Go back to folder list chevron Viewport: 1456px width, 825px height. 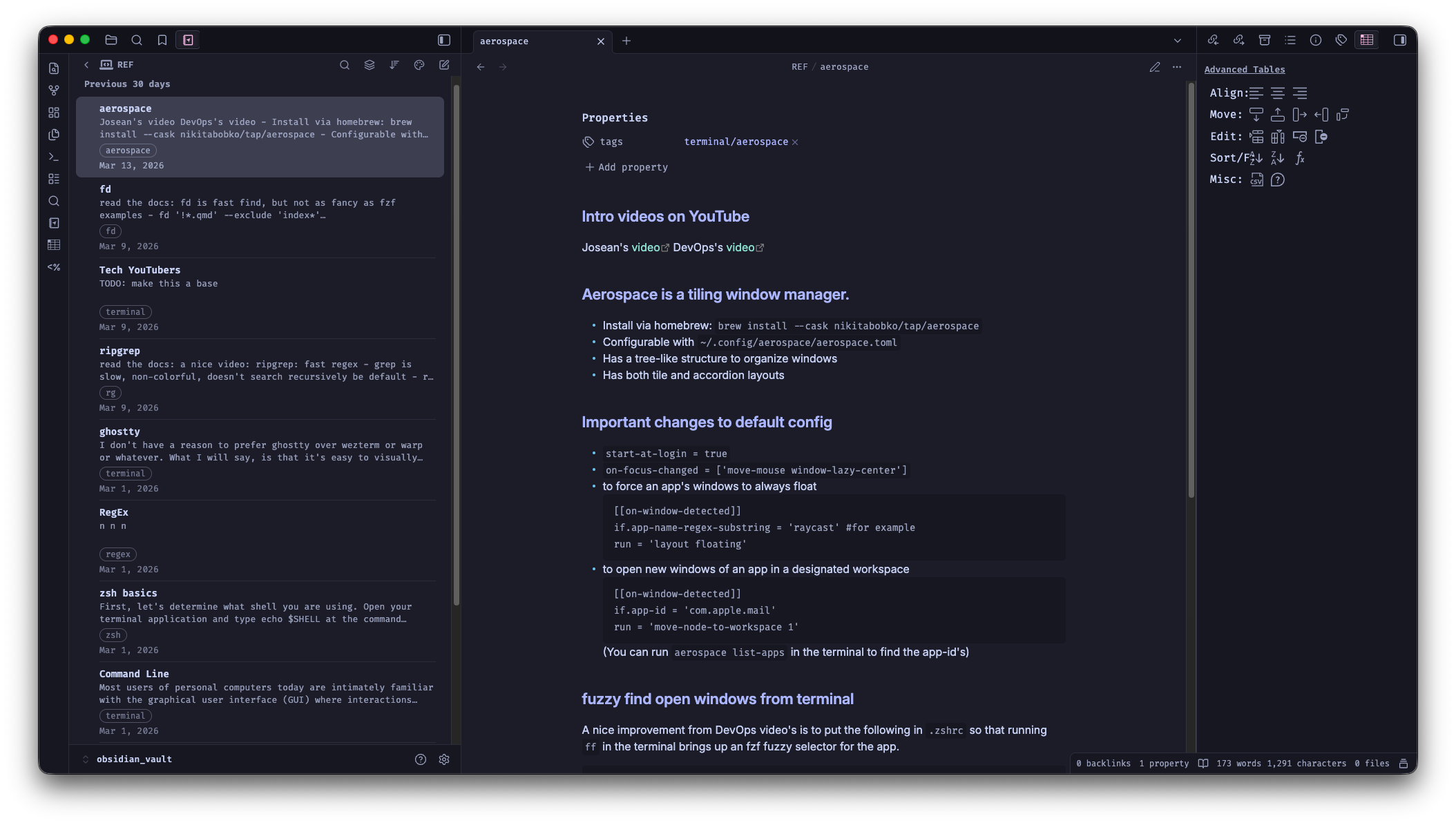[86, 65]
